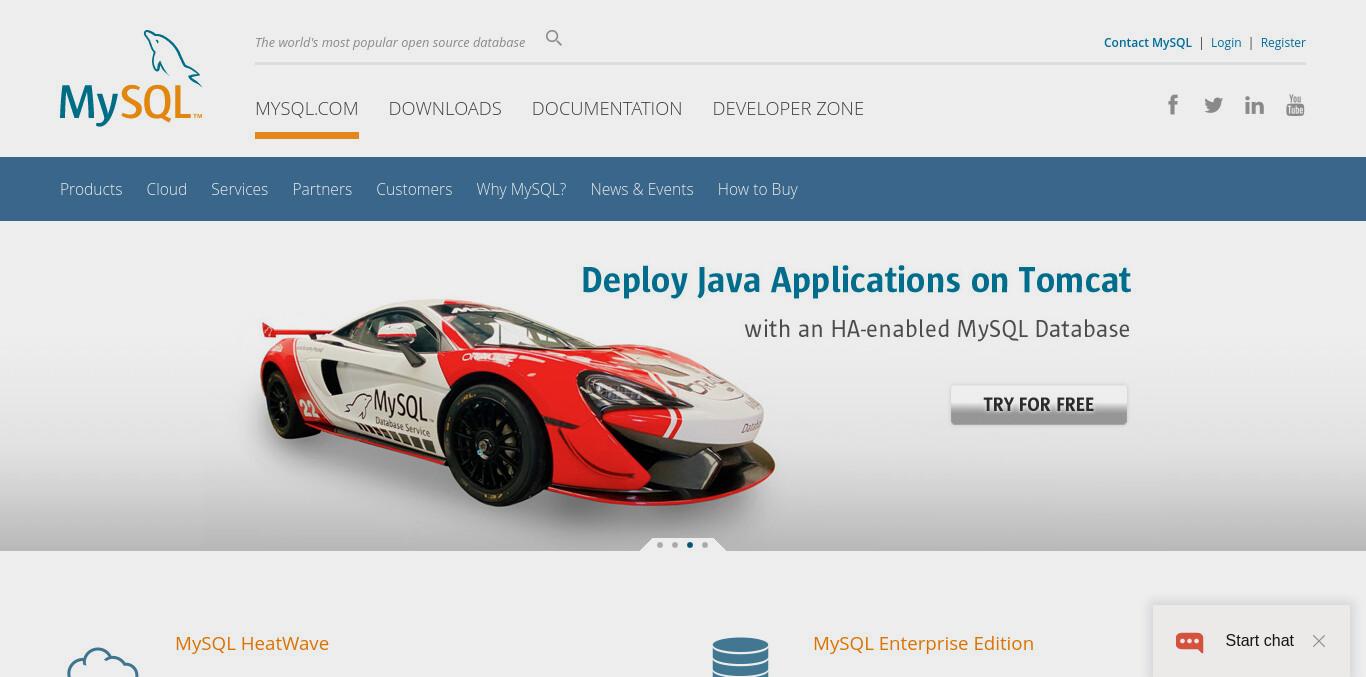1366x677 pixels.
Task: Click the Contact MySQL link
Action: coord(1148,42)
